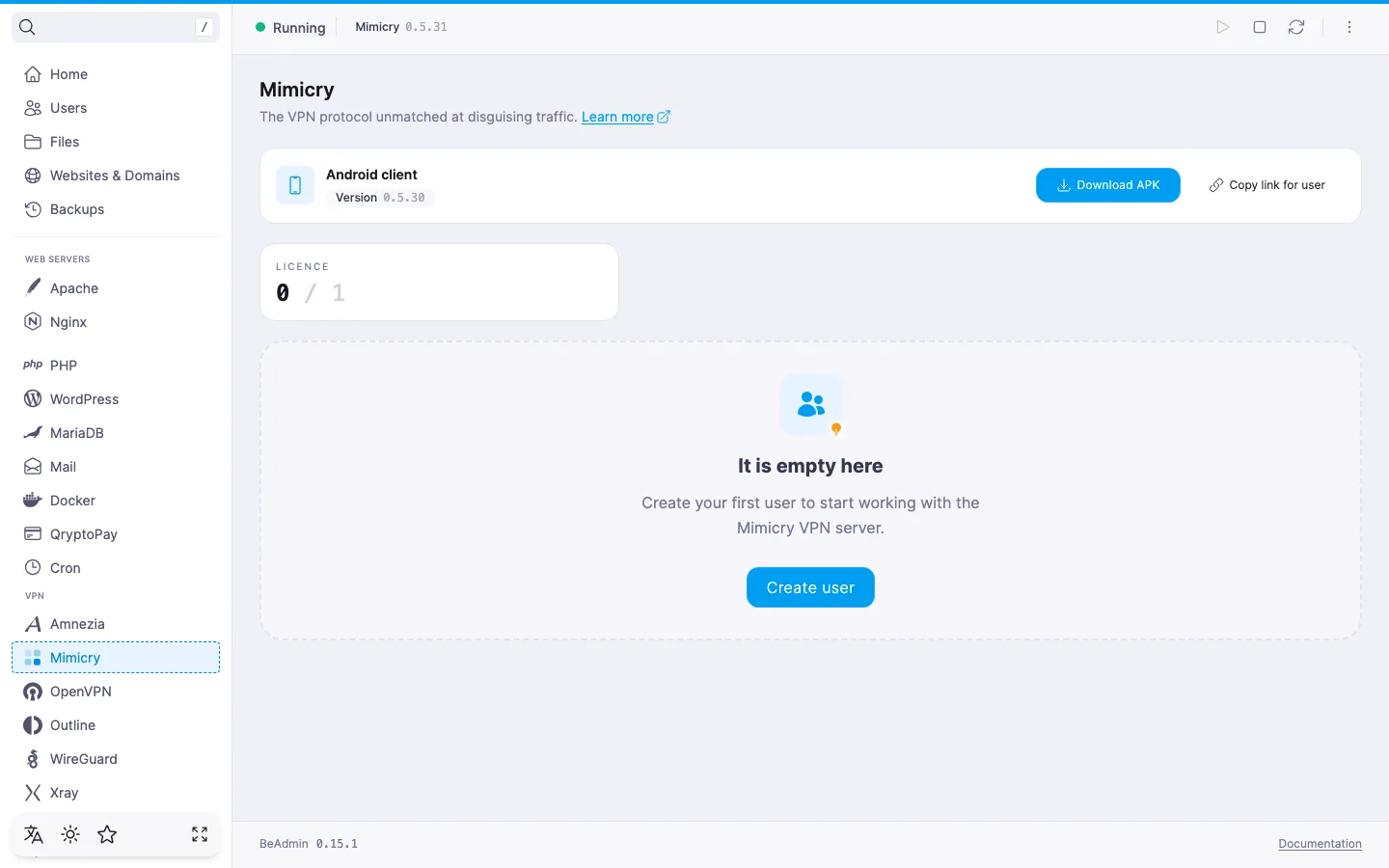The image size is (1389, 868).
Task: Open Websites & Domains
Action: click(116, 176)
